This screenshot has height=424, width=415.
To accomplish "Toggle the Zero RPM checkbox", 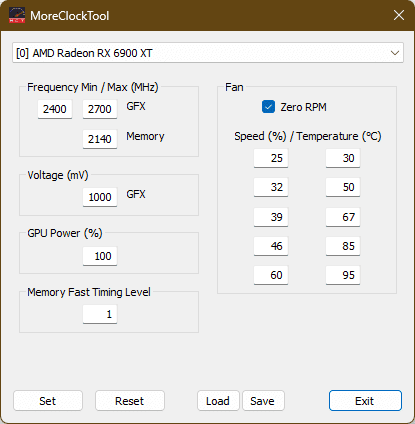I will [268, 107].
